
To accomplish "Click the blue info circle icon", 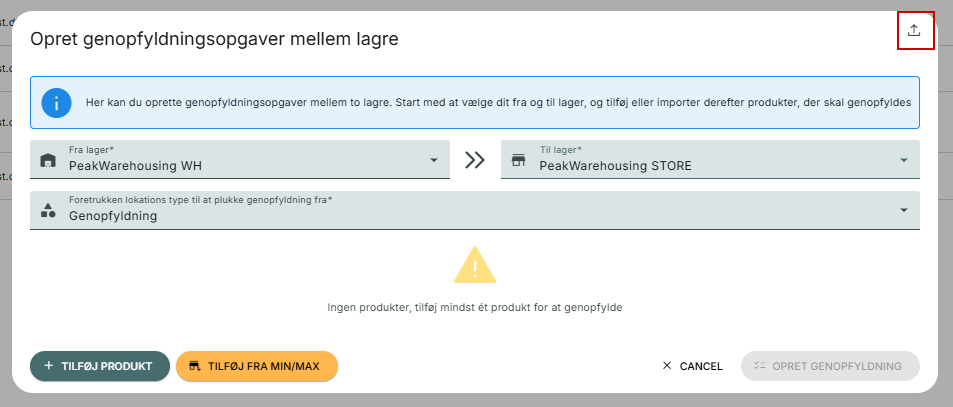I will [x=57, y=103].
